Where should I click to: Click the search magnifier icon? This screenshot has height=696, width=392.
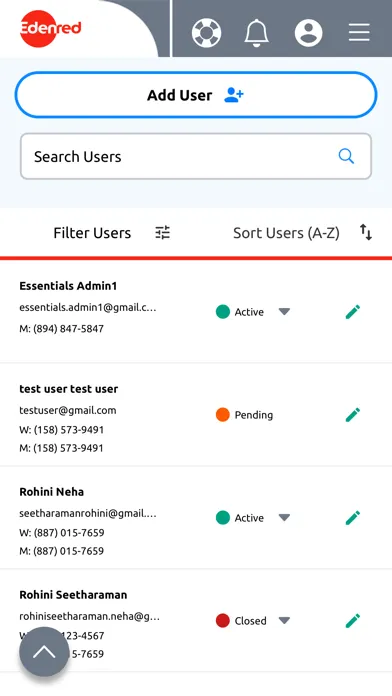tap(346, 156)
